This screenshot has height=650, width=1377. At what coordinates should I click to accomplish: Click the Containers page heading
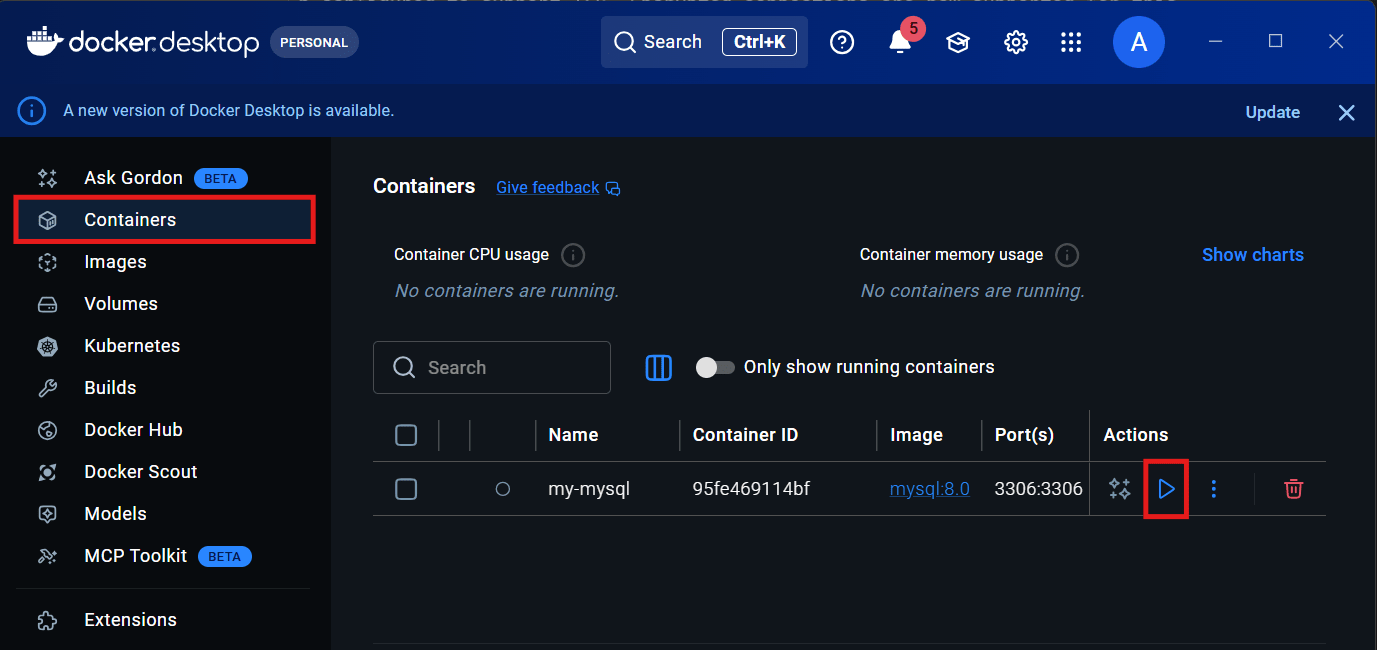(424, 186)
